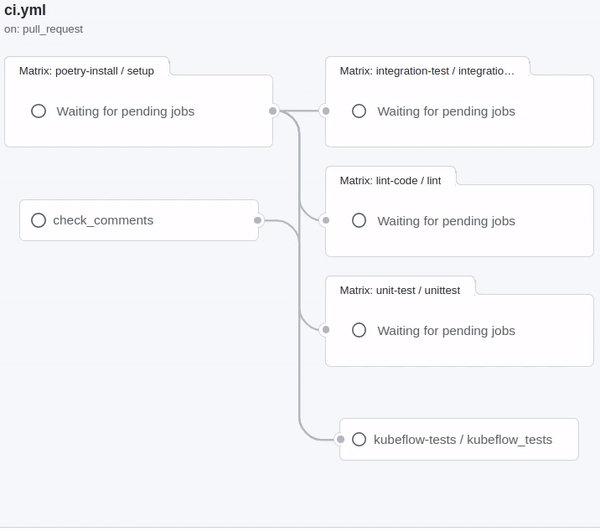Click the pending status circle in unit-test matrix

tap(359, 330)
